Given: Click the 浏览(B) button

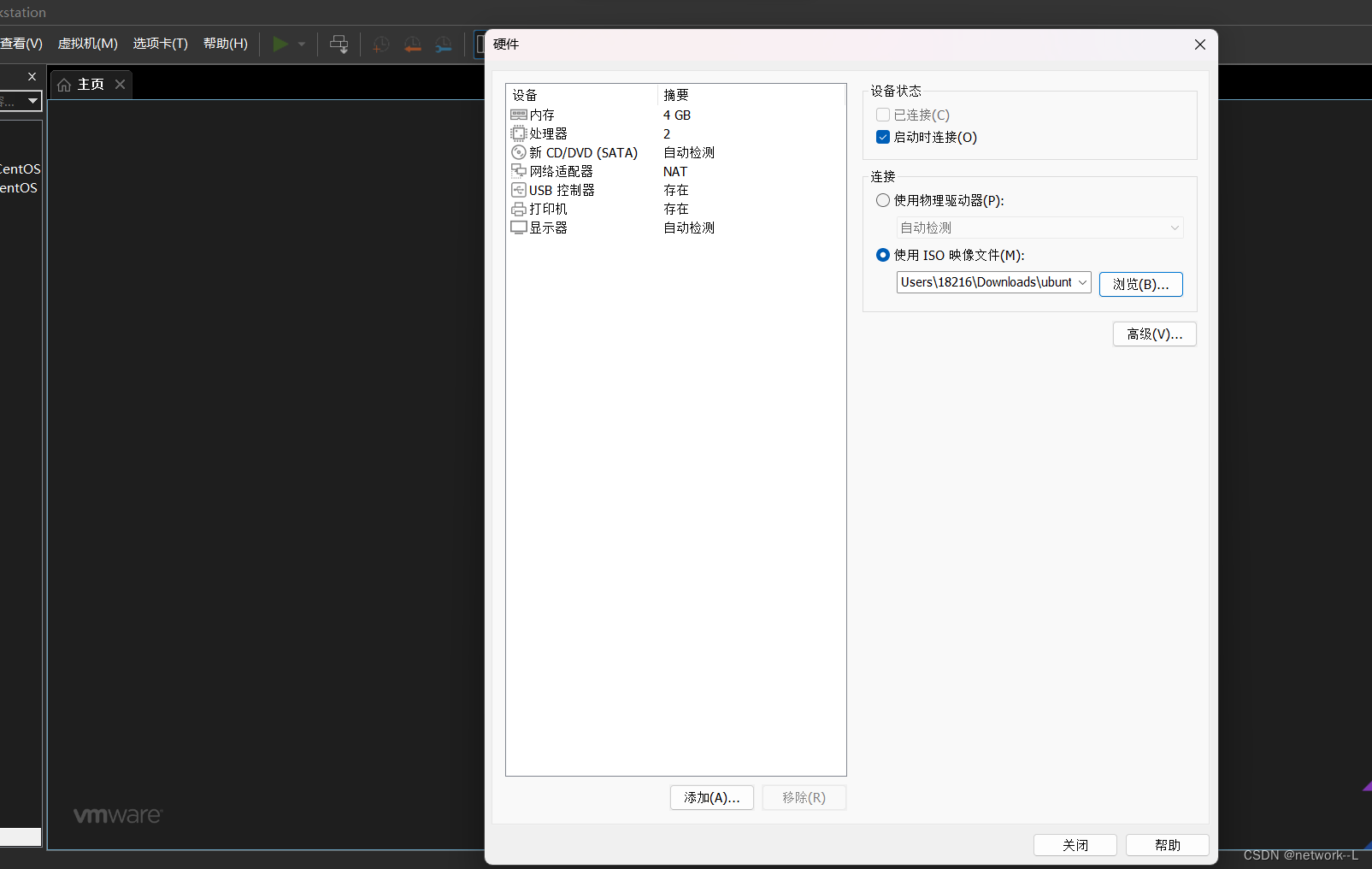Looking at the screenshot, I should pyautogui.click(x=1140, y=283).
